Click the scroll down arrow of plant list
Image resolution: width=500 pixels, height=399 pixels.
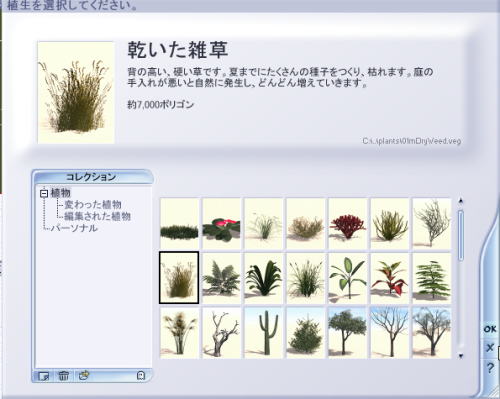click(461, 356)
